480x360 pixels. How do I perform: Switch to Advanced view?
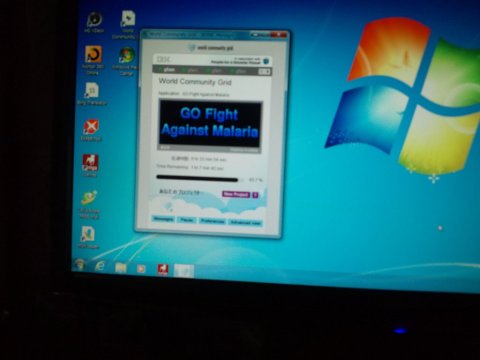tap(245, 222)
